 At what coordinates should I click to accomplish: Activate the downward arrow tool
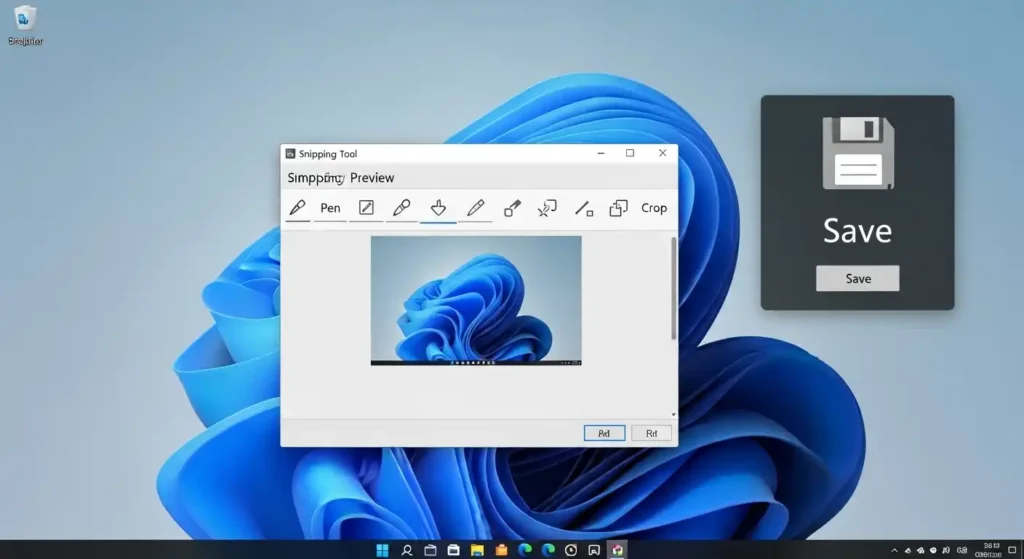pos(438,208)
